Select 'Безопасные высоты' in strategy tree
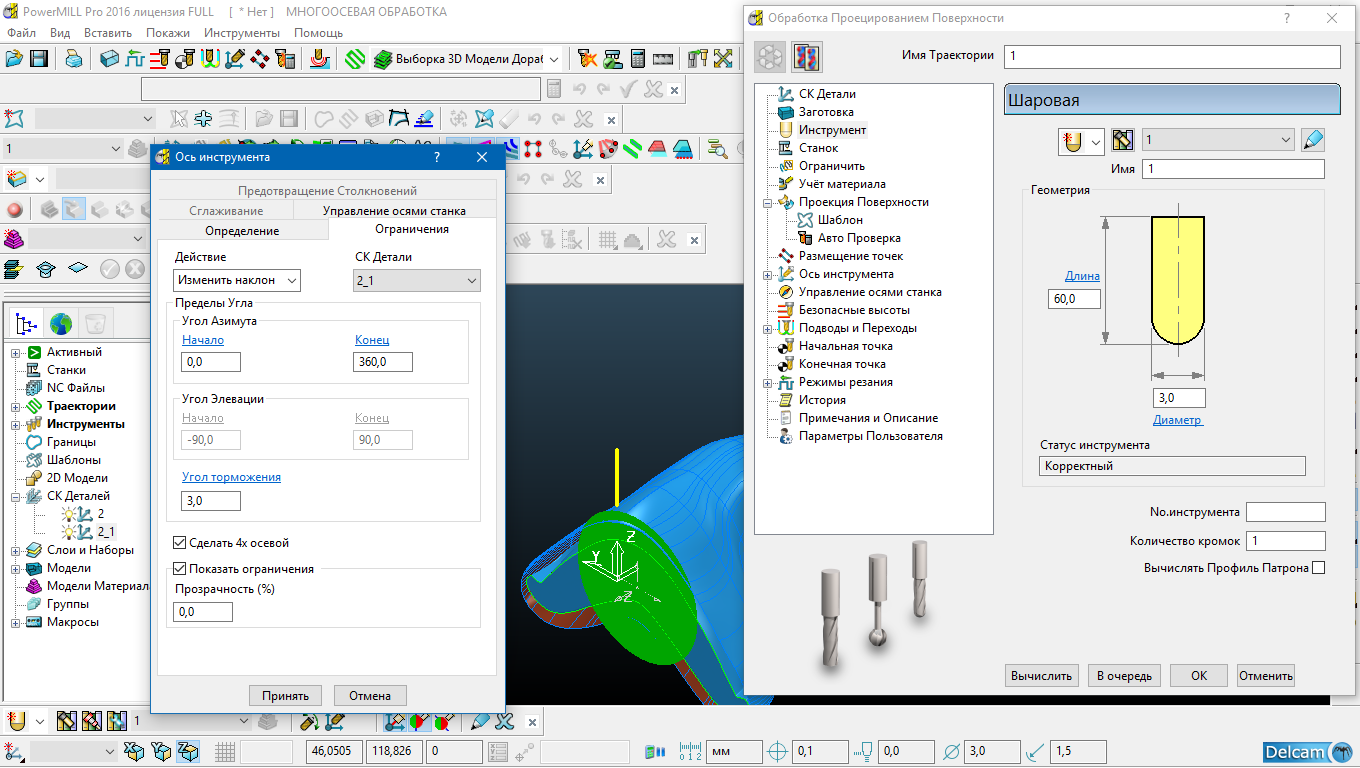 (853, 310)
